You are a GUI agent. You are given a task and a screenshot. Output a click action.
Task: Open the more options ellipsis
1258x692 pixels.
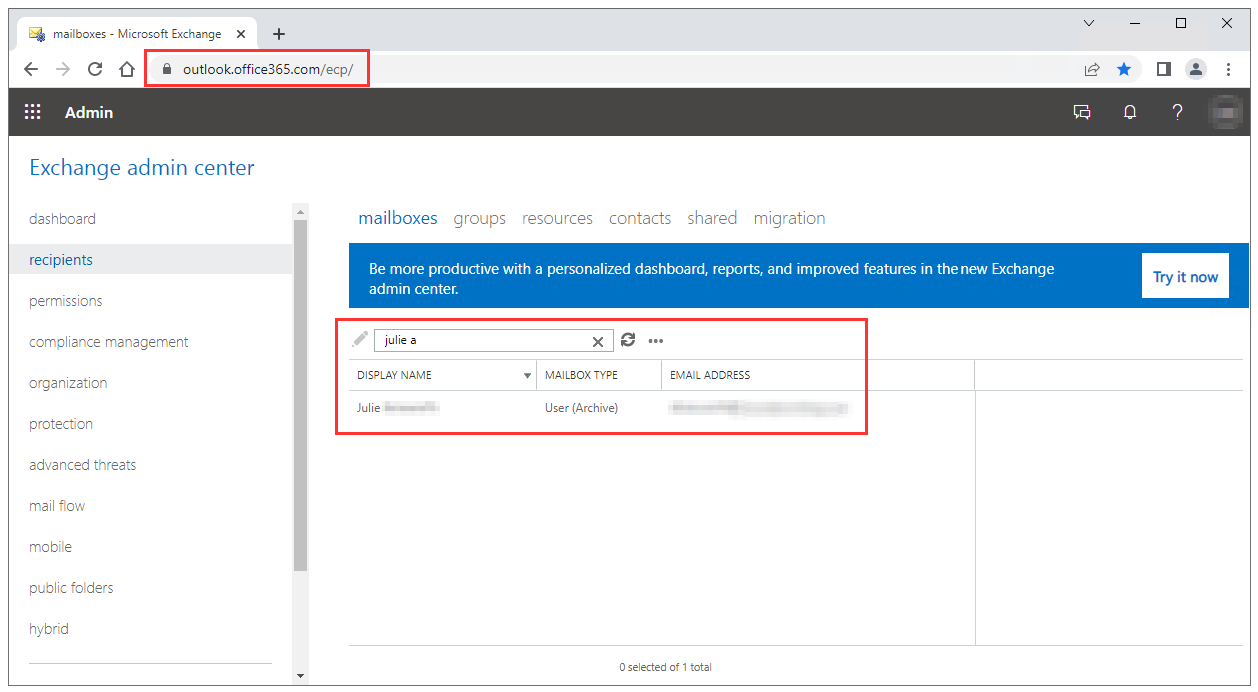point(656,341)
